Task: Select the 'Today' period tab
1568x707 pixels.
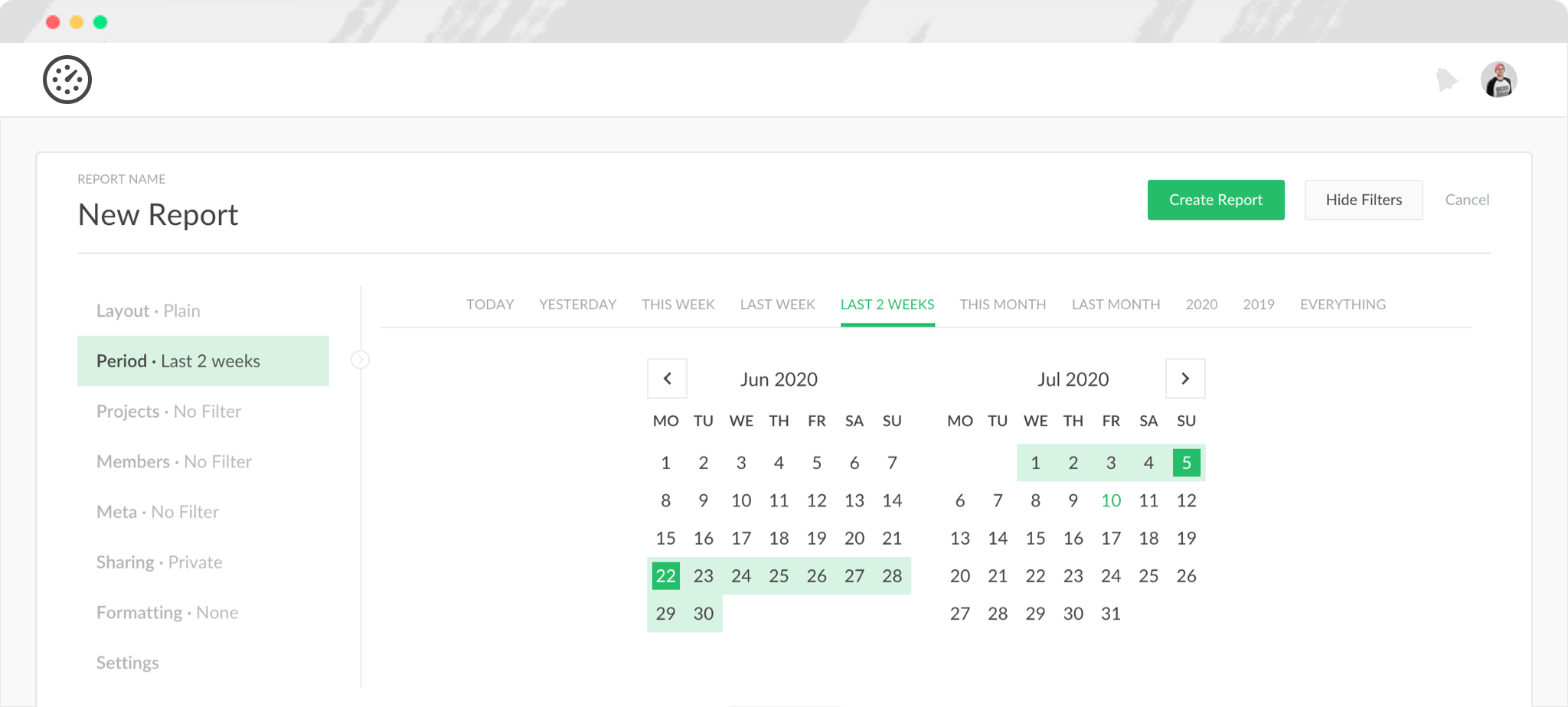Action: [x=490, y=304]
